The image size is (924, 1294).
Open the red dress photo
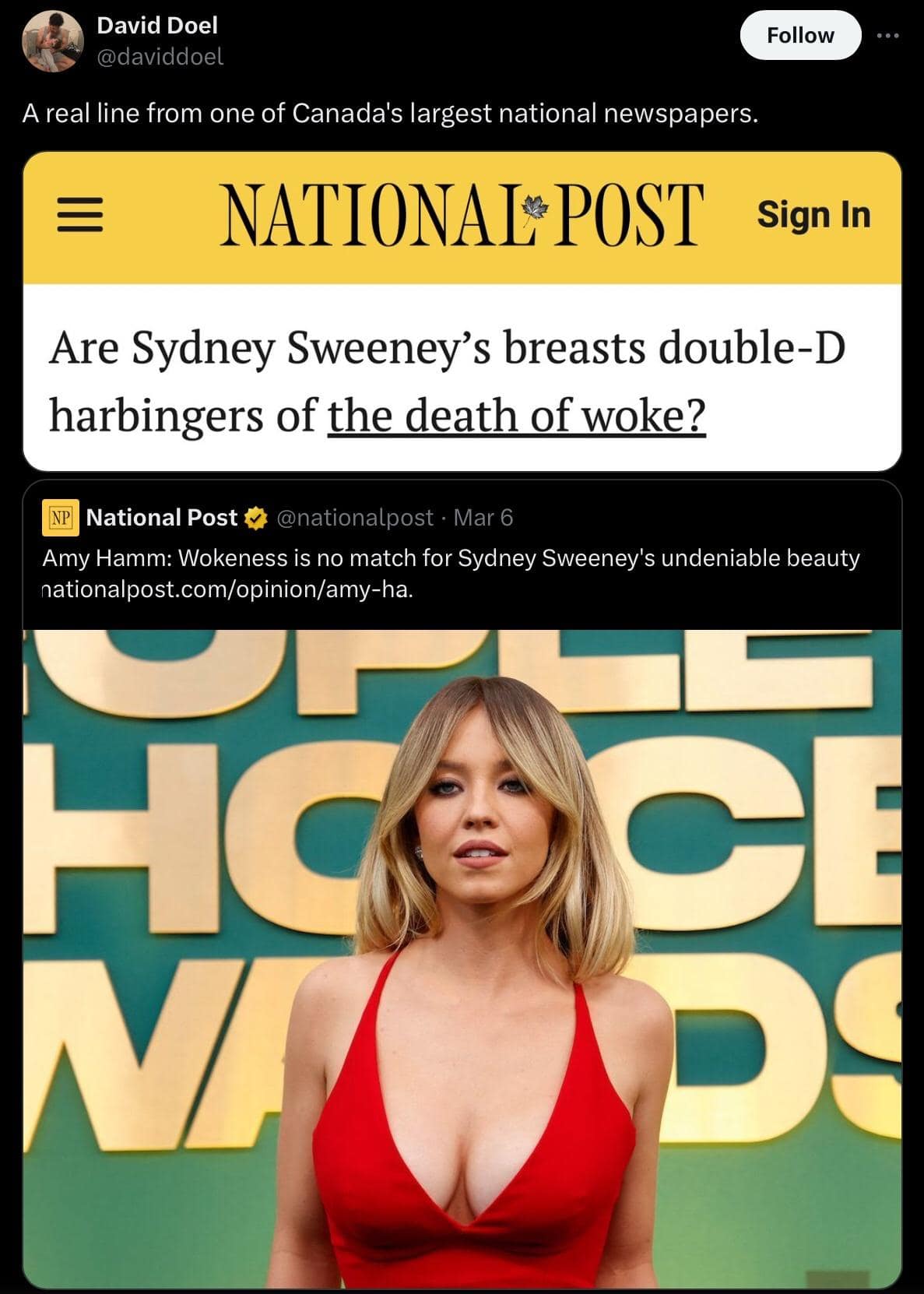[x=462, y=958]
